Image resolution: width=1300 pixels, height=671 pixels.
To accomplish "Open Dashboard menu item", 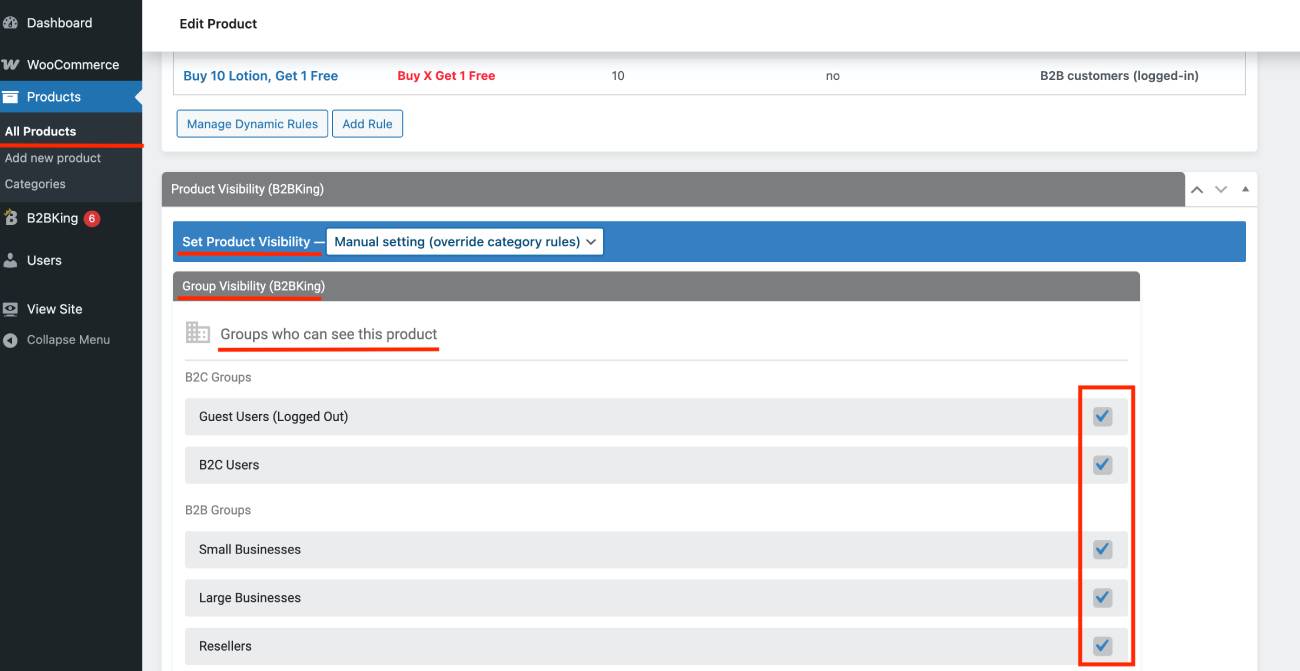I will [x=59, y=23].
